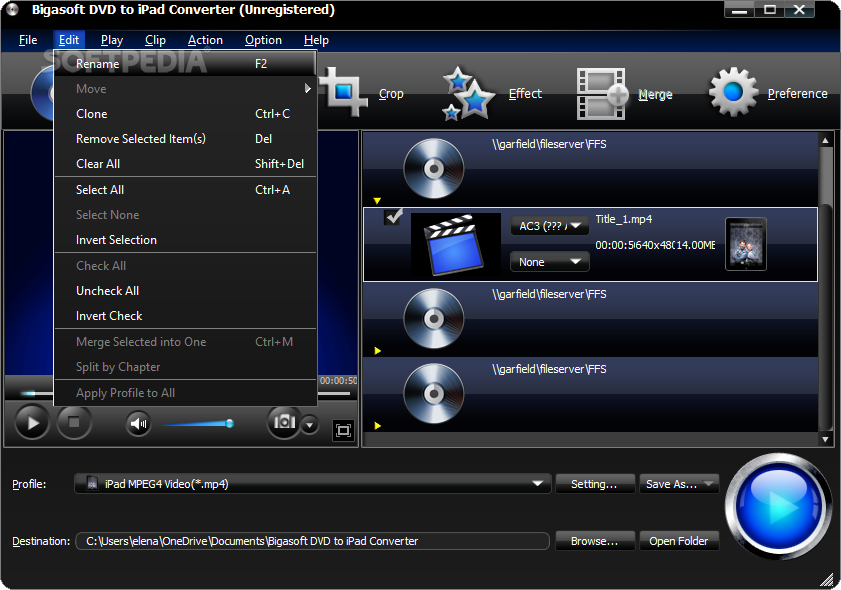Open the Preference gear icon

coord(733,92)
